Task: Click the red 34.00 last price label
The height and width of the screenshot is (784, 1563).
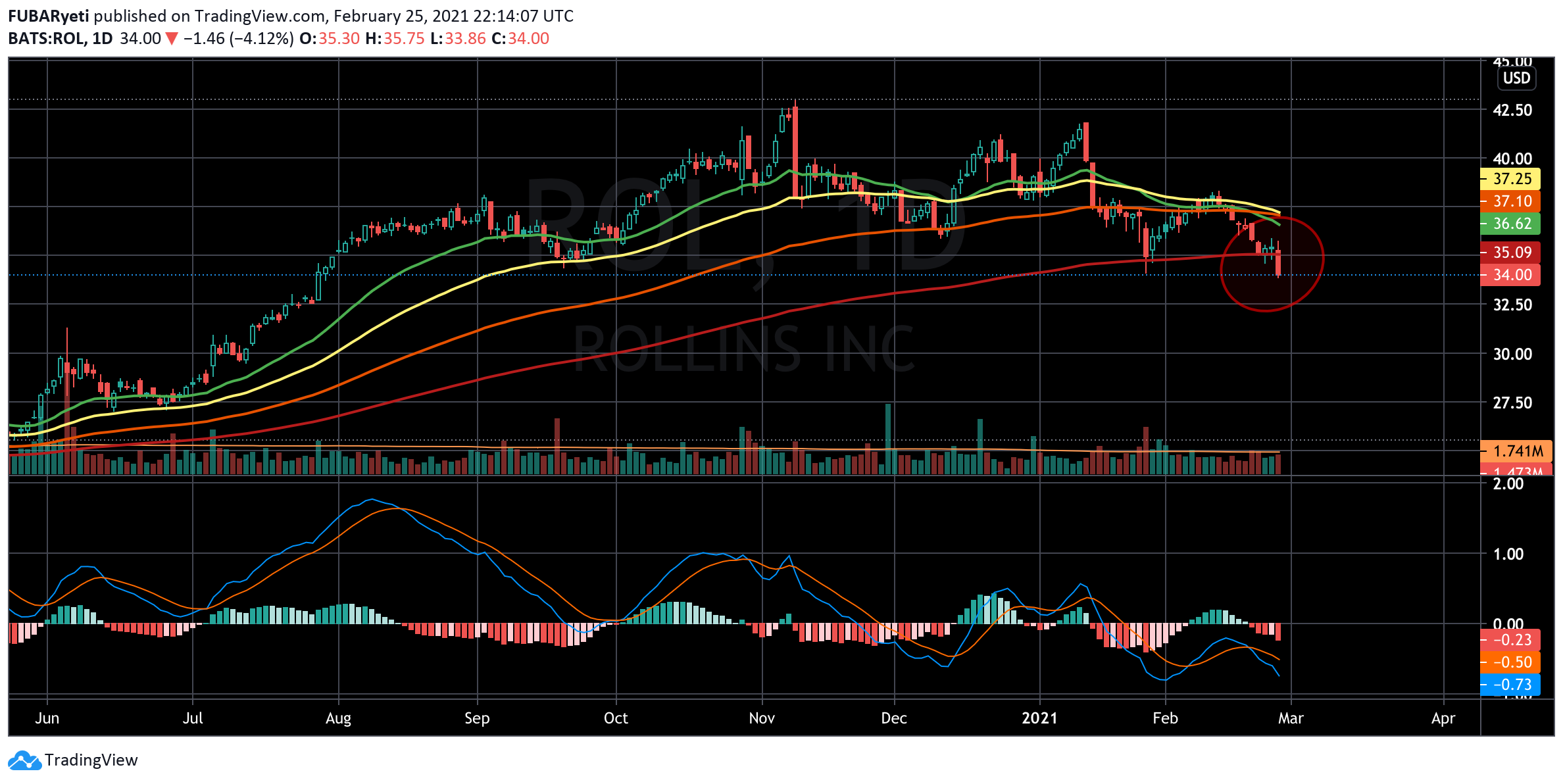Action: [x=1511, y=275]
